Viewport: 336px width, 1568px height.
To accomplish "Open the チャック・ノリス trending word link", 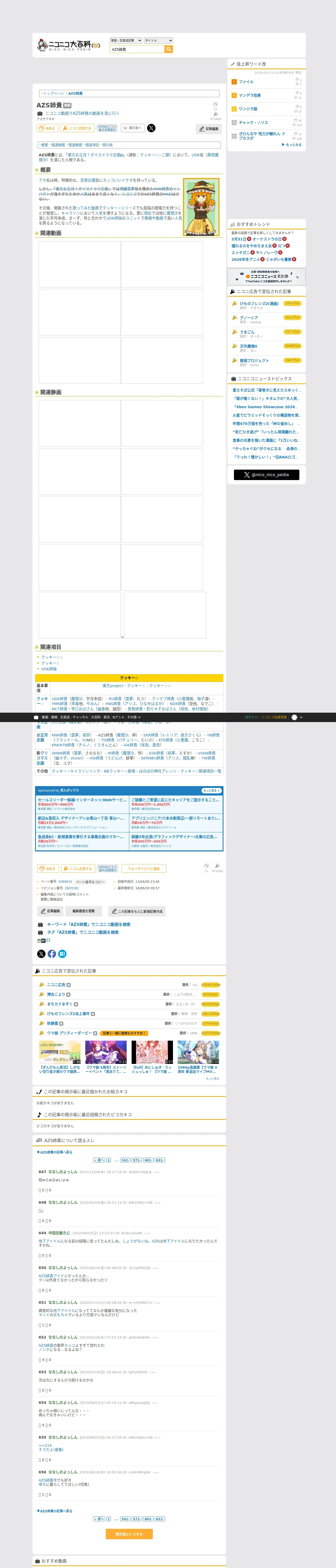I will point(253,122).
